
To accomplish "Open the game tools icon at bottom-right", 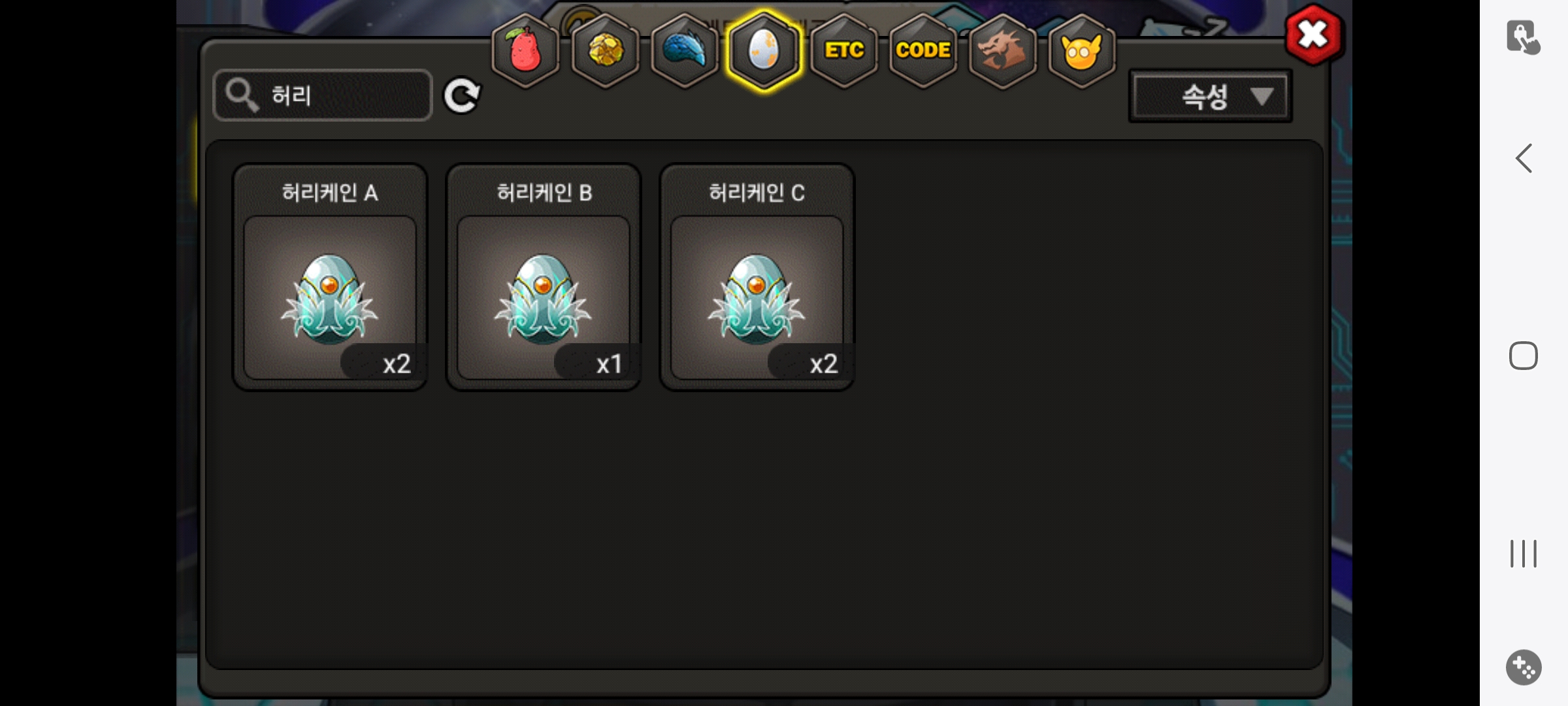I will 1524,667.
